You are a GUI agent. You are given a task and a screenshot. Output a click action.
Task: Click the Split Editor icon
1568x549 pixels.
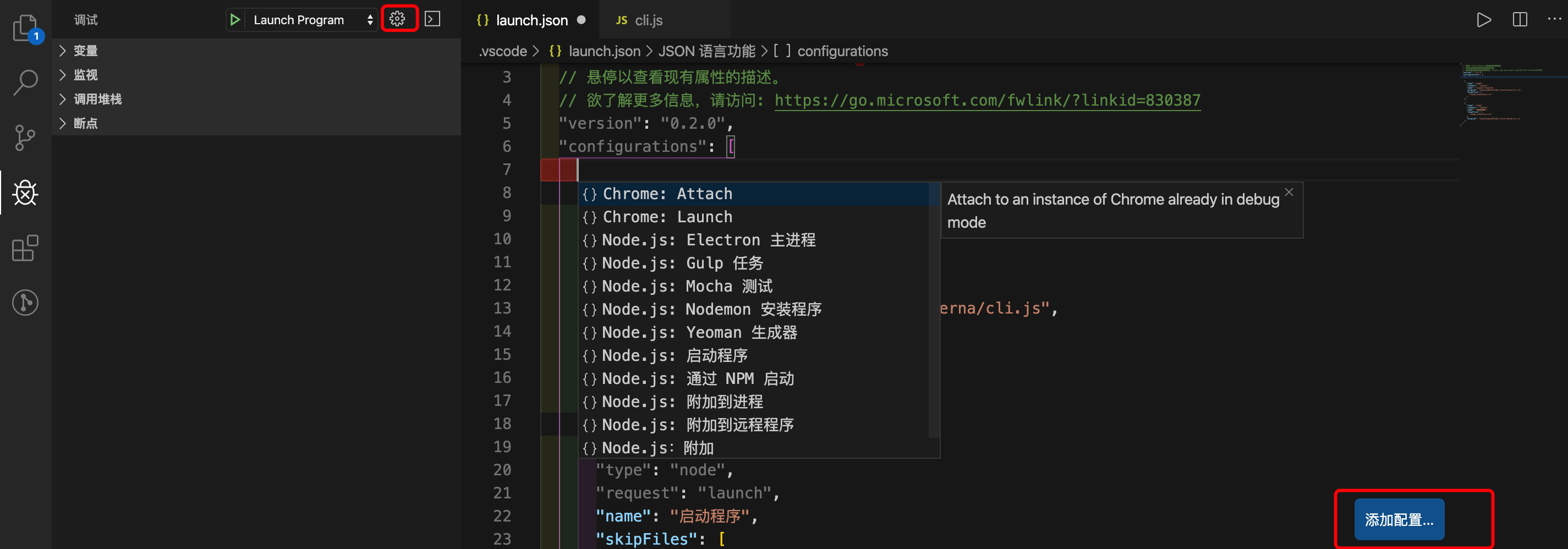click(1519, 19)
